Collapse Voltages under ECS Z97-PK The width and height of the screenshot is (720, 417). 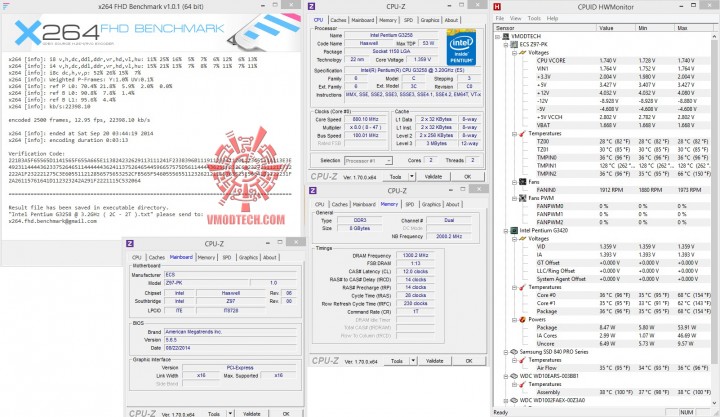(514, 53)
